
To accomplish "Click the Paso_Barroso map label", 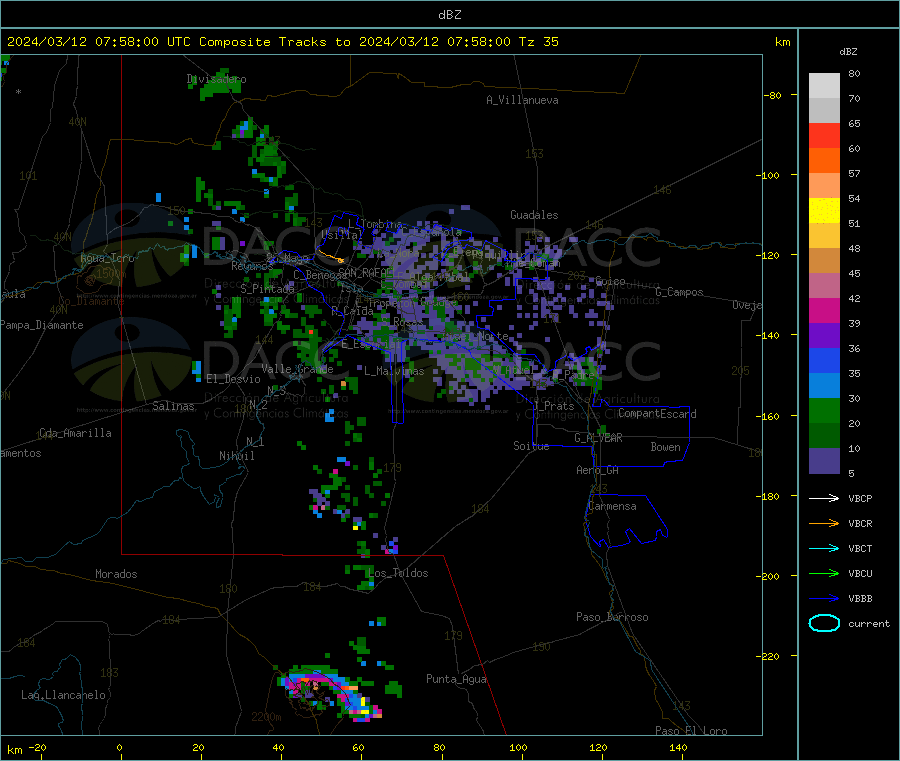I will [x=612, y=617].
